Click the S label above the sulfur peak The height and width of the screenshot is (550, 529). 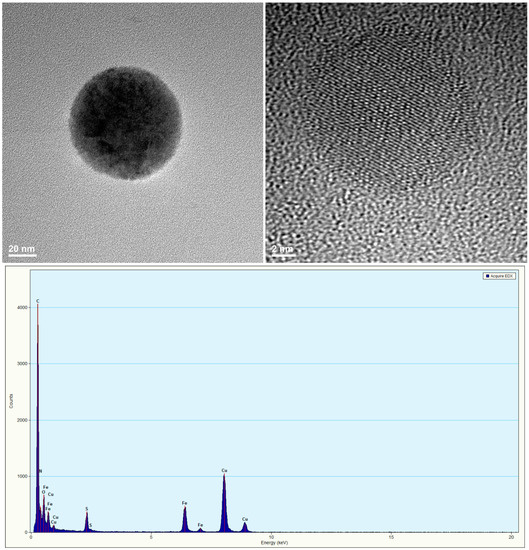87,509
